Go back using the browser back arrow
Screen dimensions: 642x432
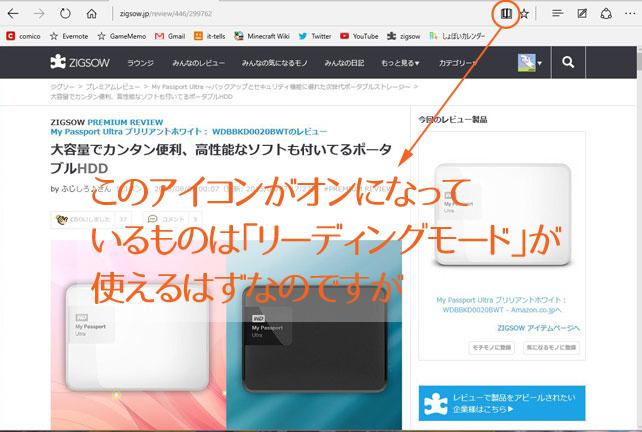click(x=13, y=14)
